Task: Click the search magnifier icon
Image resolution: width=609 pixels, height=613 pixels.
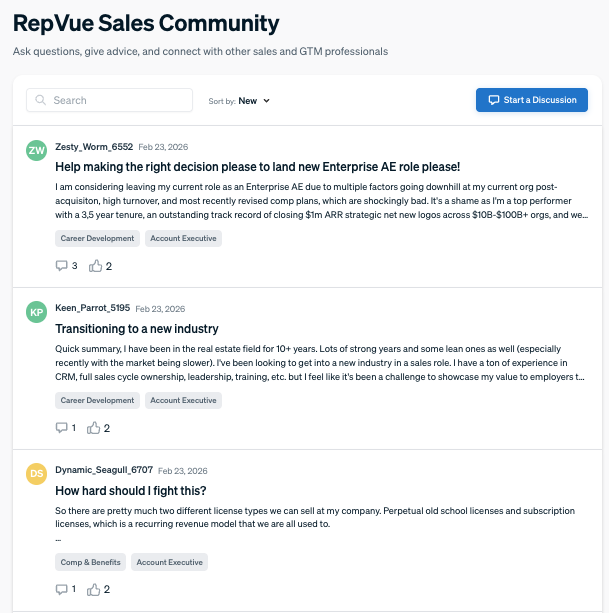Action: click(x=40, y=100)
